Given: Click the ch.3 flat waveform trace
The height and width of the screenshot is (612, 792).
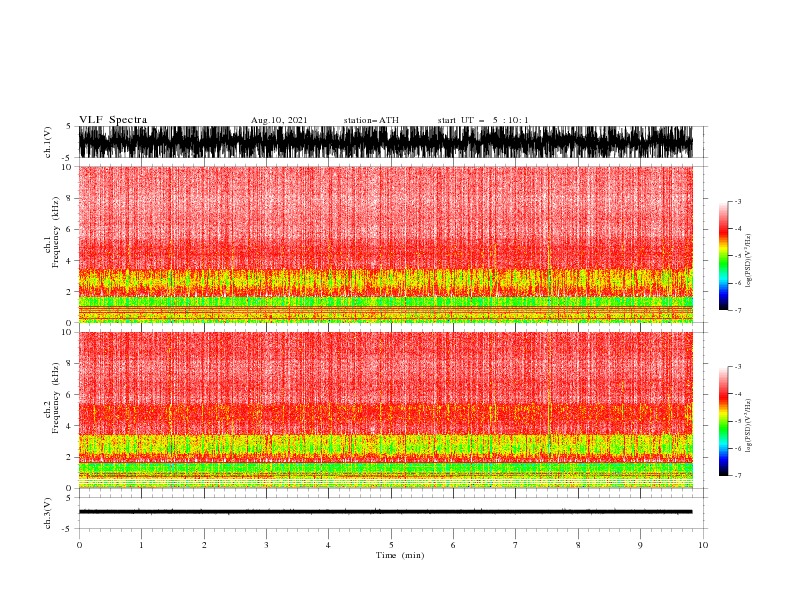Looking at the screenshot, I should point(385,512).
